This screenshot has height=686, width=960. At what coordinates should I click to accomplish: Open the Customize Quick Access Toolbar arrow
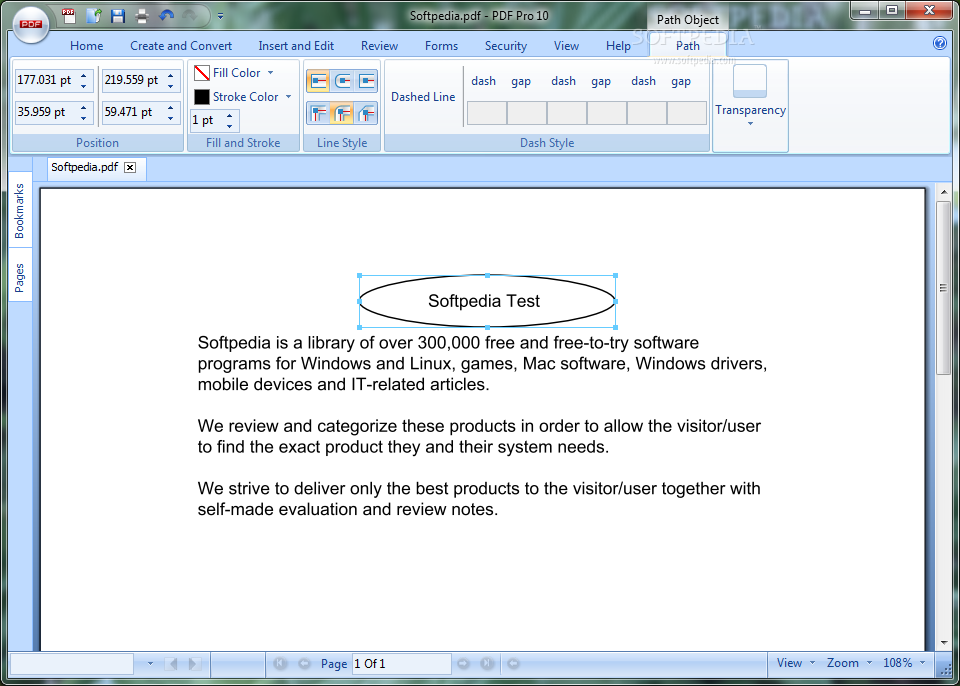point(220,16)
